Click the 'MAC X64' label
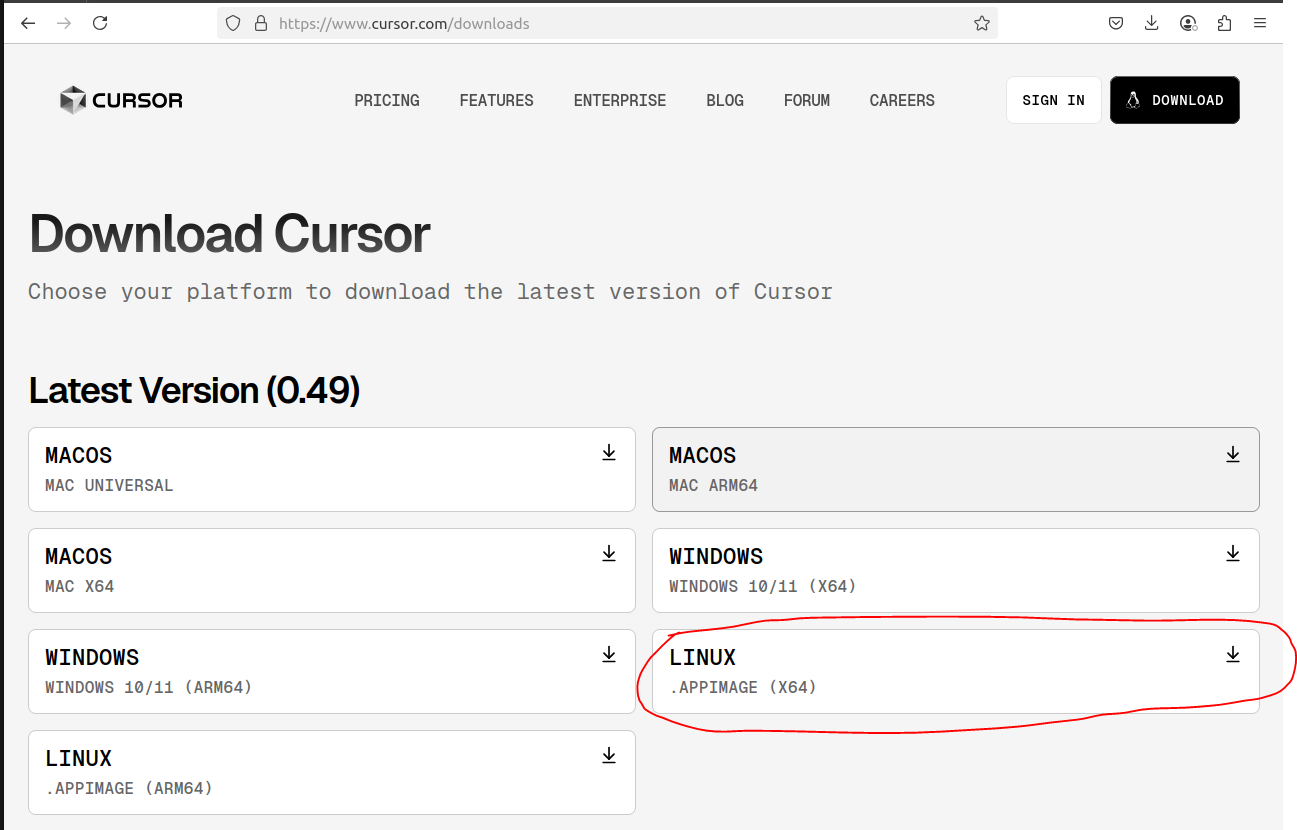Viewport: 1297px width, 830px height. 80,586
